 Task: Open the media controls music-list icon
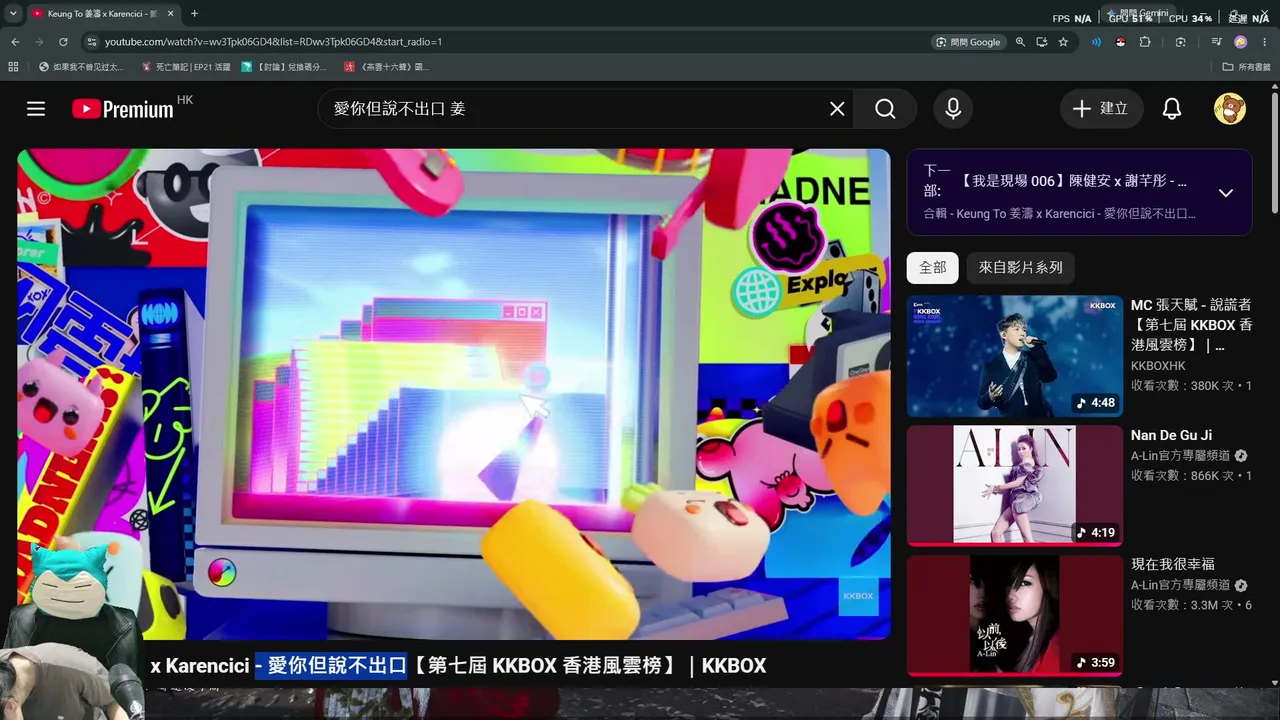1216,42
